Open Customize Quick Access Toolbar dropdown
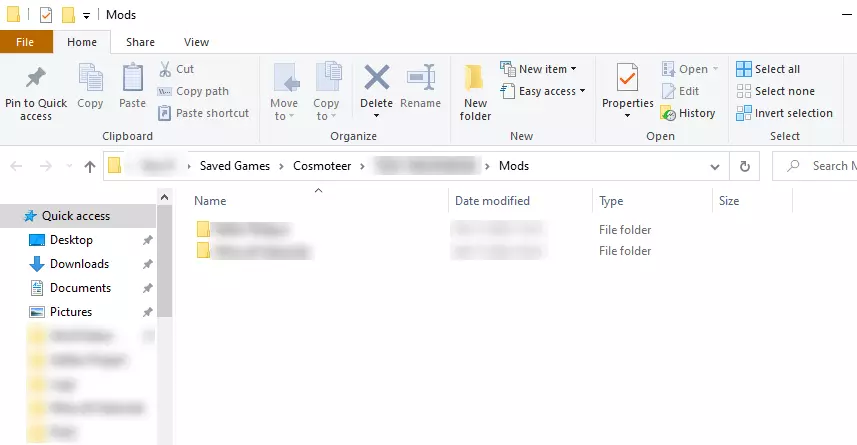Viewport: 857px width, 445px height. [86, 15]
